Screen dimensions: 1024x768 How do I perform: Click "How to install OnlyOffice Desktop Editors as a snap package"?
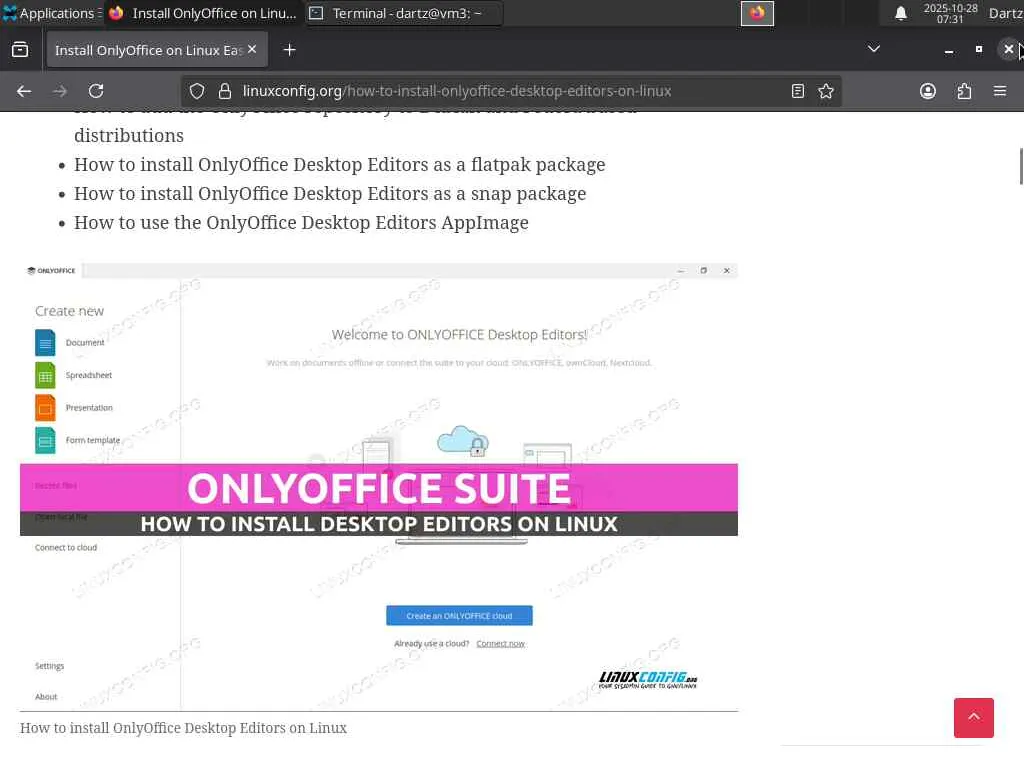[330, 194]
